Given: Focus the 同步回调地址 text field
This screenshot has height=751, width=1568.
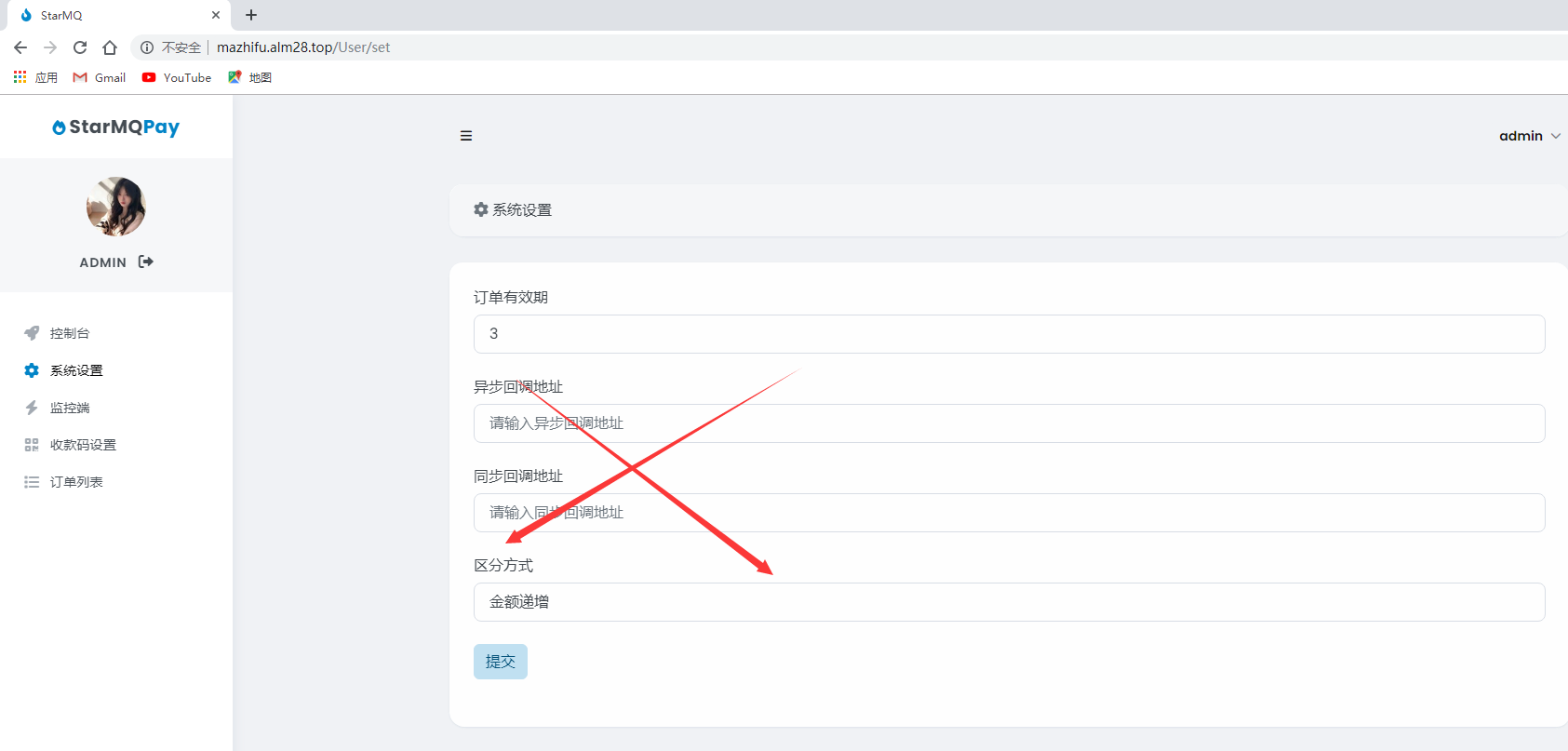Looking at the screenshot, I should pos(1009,513).
